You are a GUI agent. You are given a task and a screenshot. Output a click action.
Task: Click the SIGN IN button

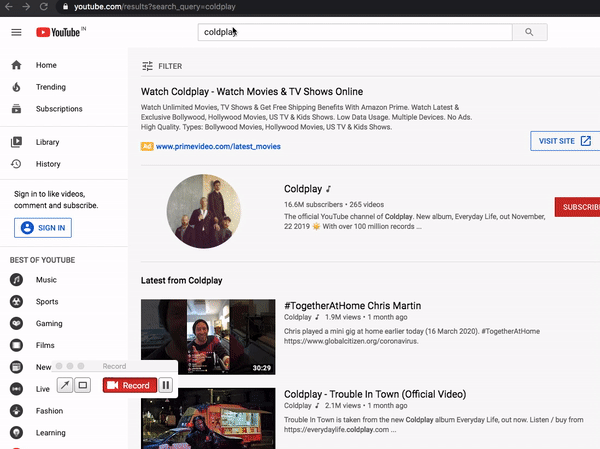pos(43,228)
